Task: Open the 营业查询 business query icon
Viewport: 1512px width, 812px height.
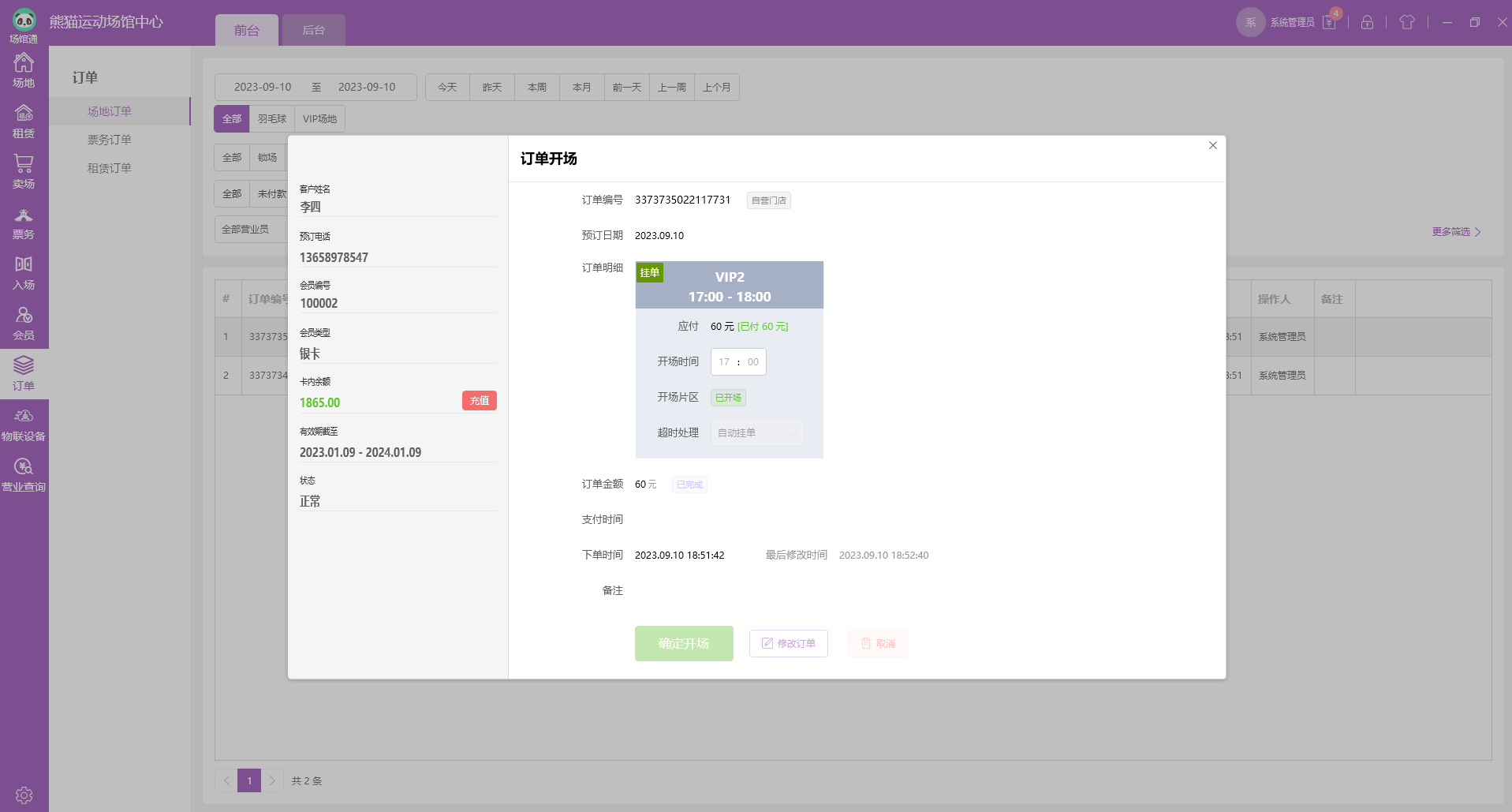Action: [x=24, y=475]
